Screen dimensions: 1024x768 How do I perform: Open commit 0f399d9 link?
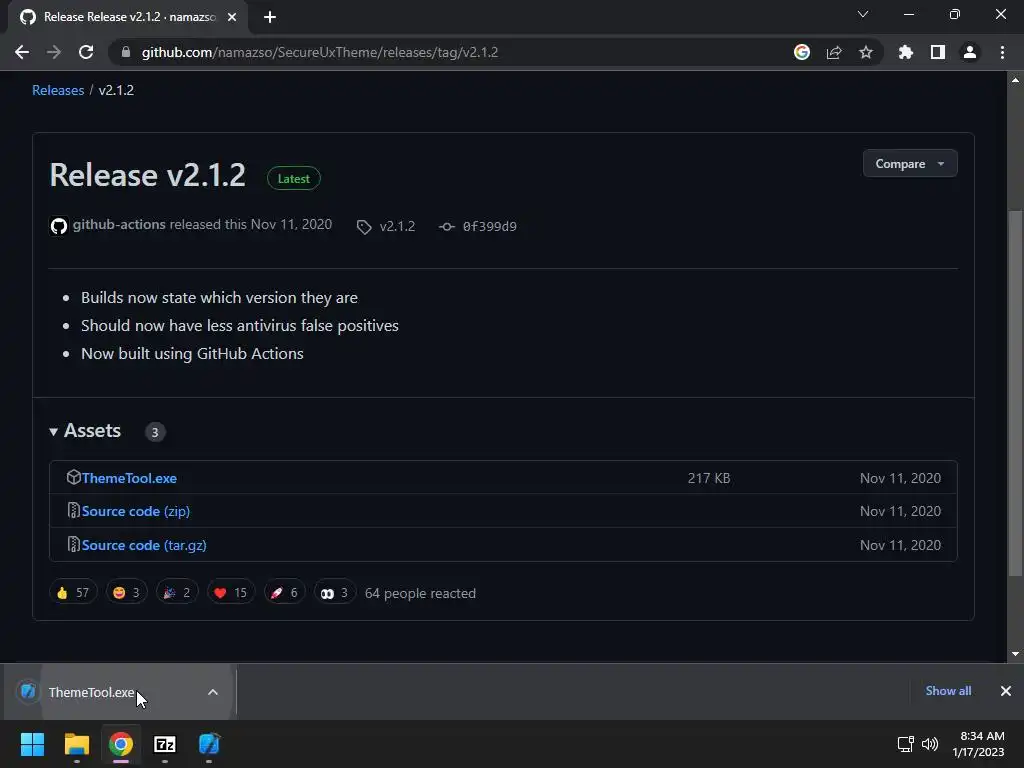point(478,226)
